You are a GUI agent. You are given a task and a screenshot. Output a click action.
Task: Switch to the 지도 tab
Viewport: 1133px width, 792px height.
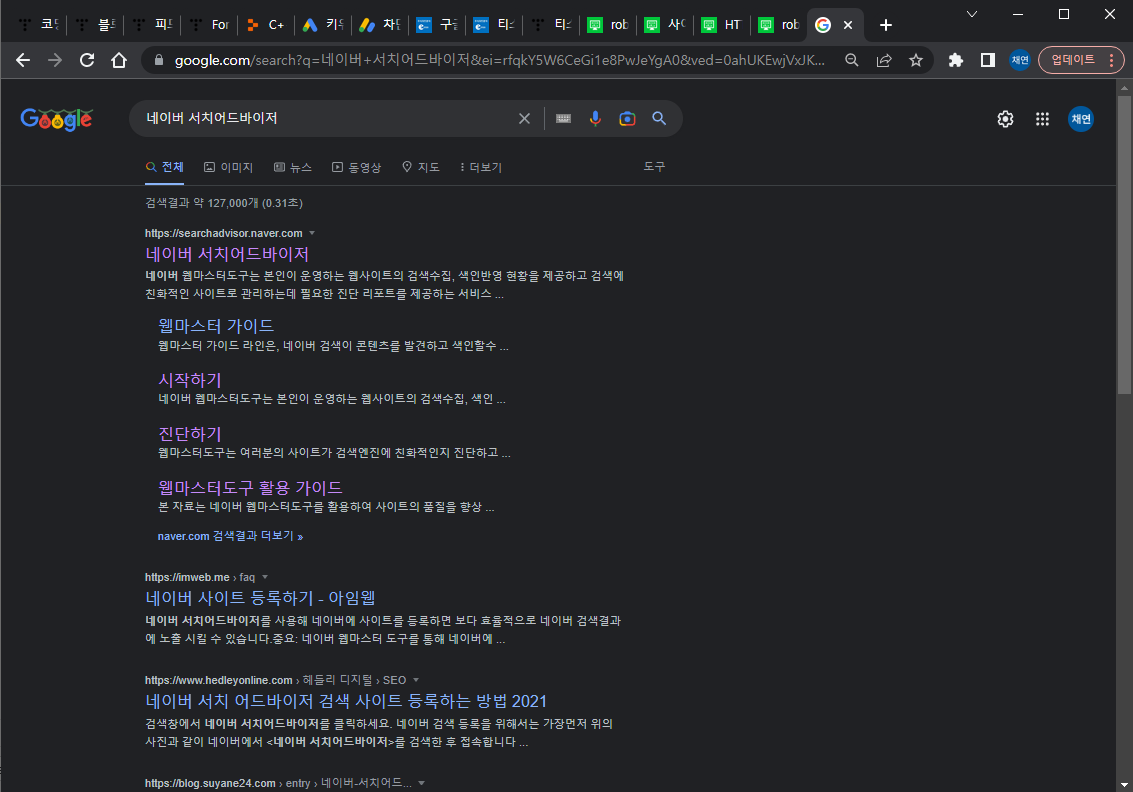(421, 167)
